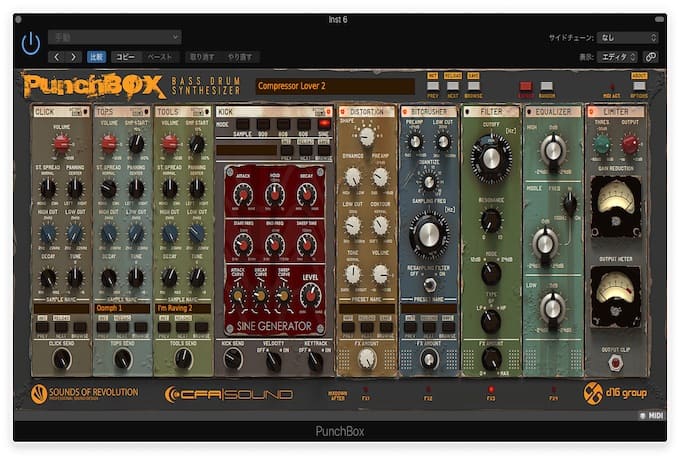Toggle the Tops module power switch
The image size is (680, 460).
(147, 112)
